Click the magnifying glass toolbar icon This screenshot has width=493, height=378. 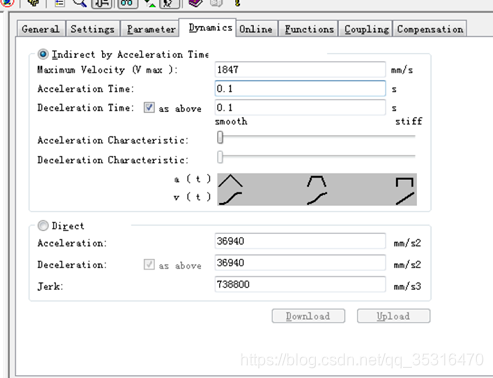pos(80,3)
